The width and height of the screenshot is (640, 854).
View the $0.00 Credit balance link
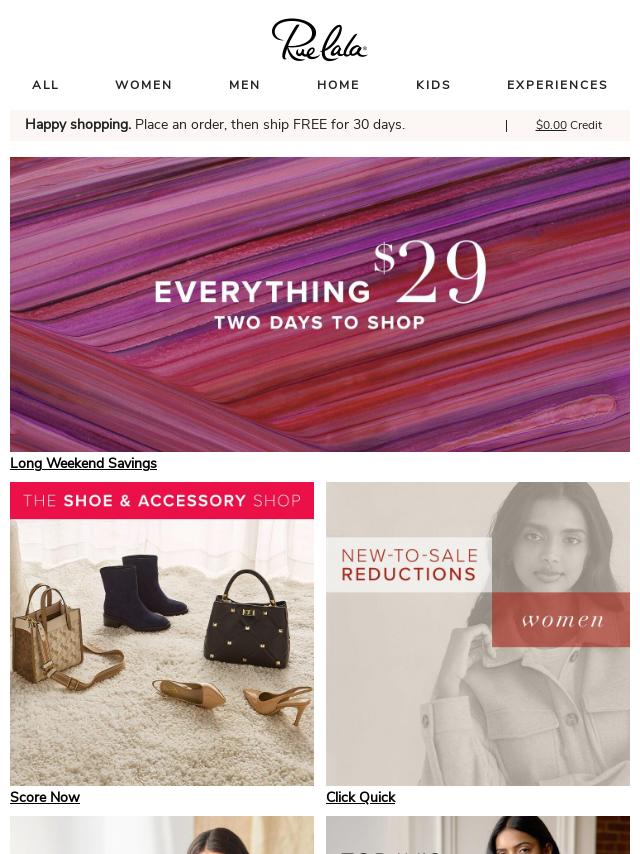(569, 125)
